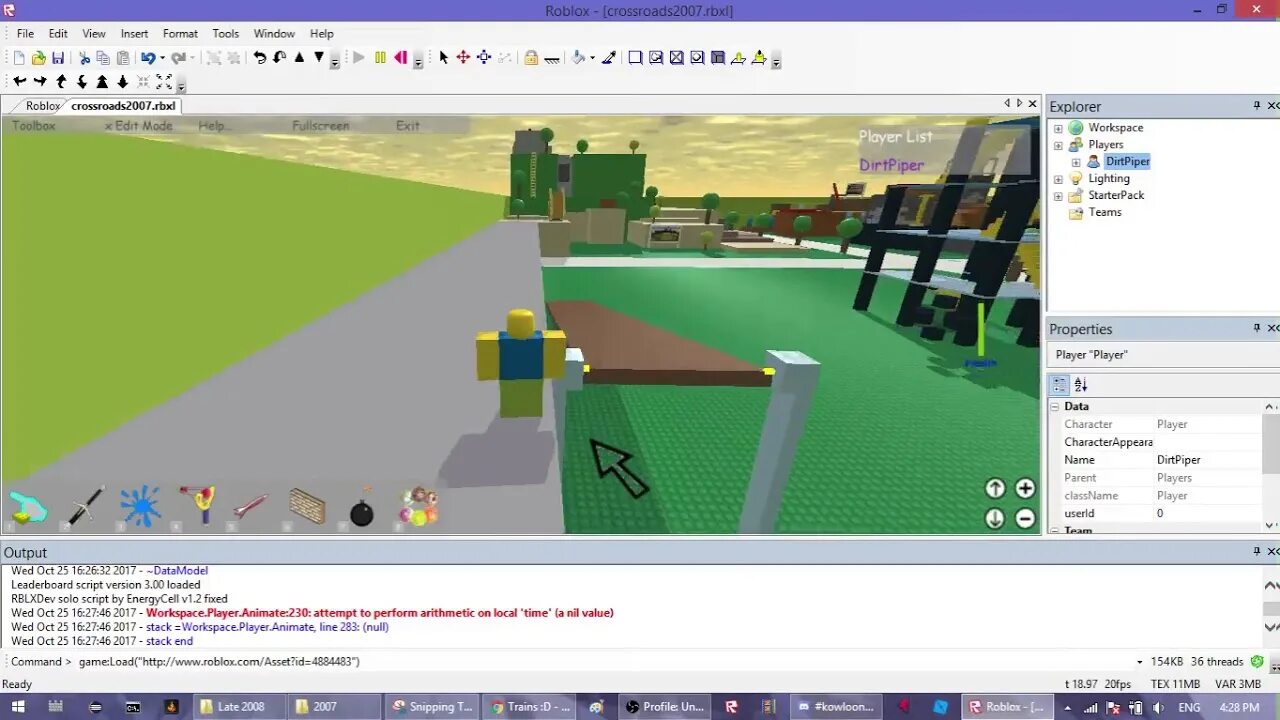Select the superball tool in hotbar
Image resolution: width=1280 pixels, height=720 pixels.
[417, 506]
